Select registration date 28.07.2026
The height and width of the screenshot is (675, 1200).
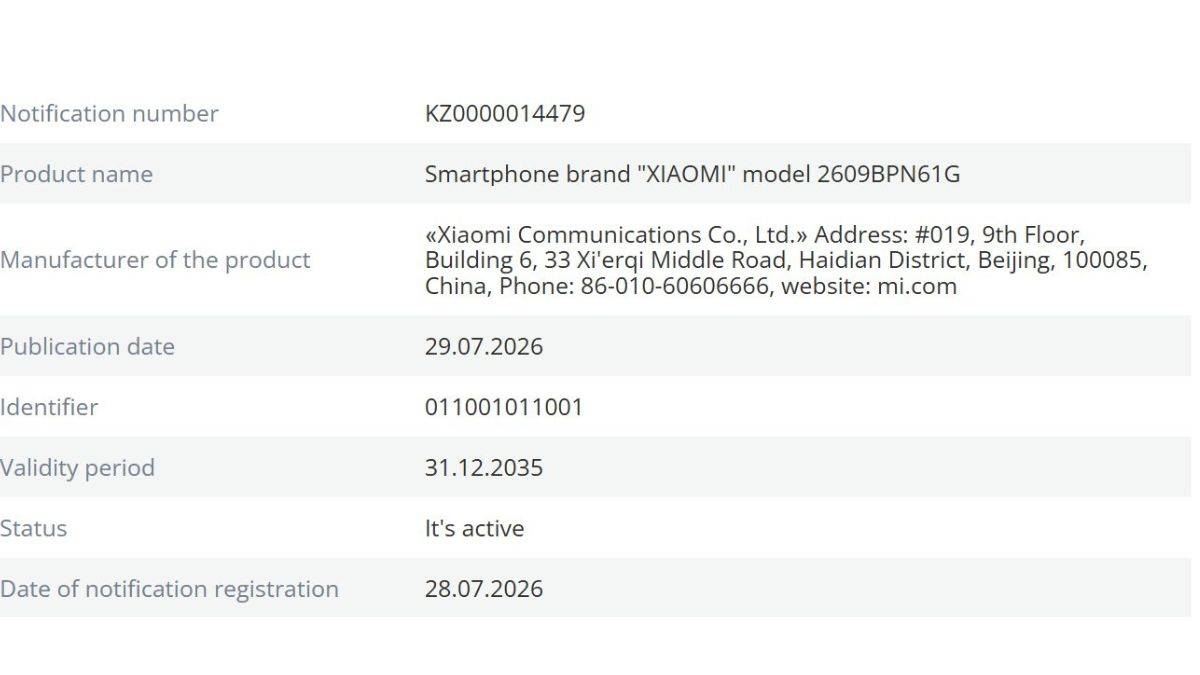[x=484, y=589]
